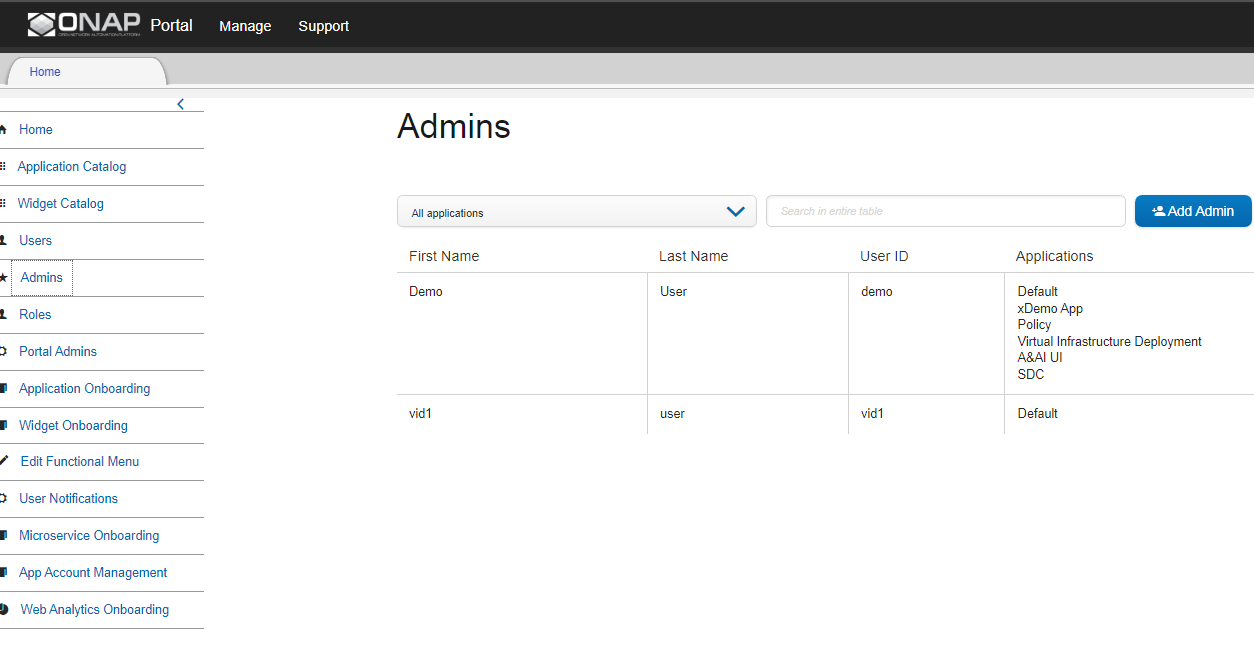Open Edit Functional Menu page
This screenshot has height=650, width=1254.
(80, 461)
